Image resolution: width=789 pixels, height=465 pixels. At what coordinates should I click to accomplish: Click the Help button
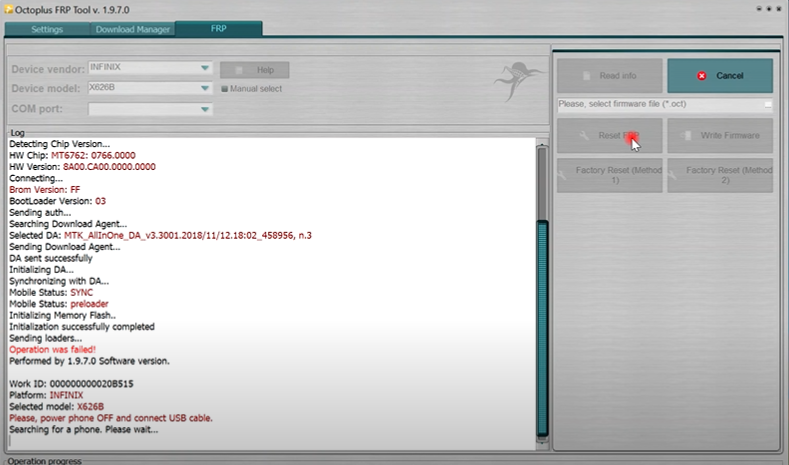pos(255,70)
